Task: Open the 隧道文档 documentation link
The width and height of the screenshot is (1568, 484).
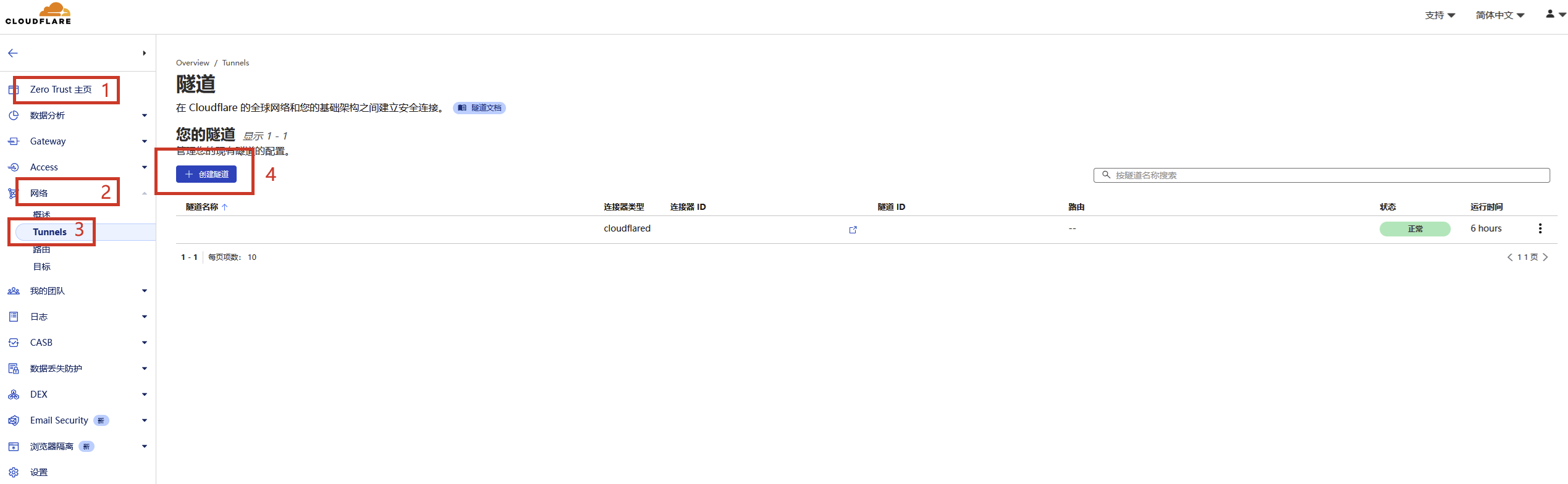Action: (479, 108)
